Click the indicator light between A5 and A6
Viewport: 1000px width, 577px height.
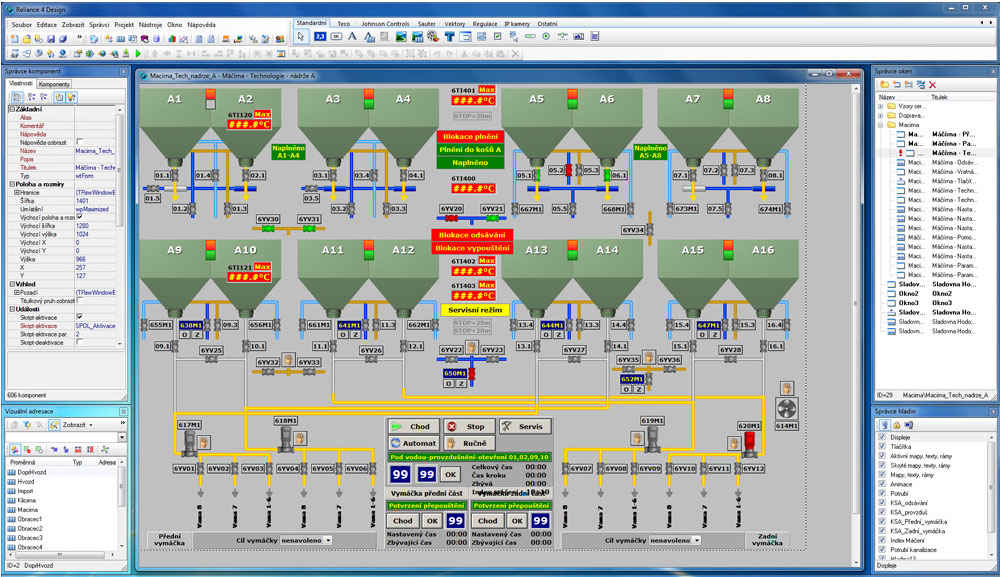[572, 99]
